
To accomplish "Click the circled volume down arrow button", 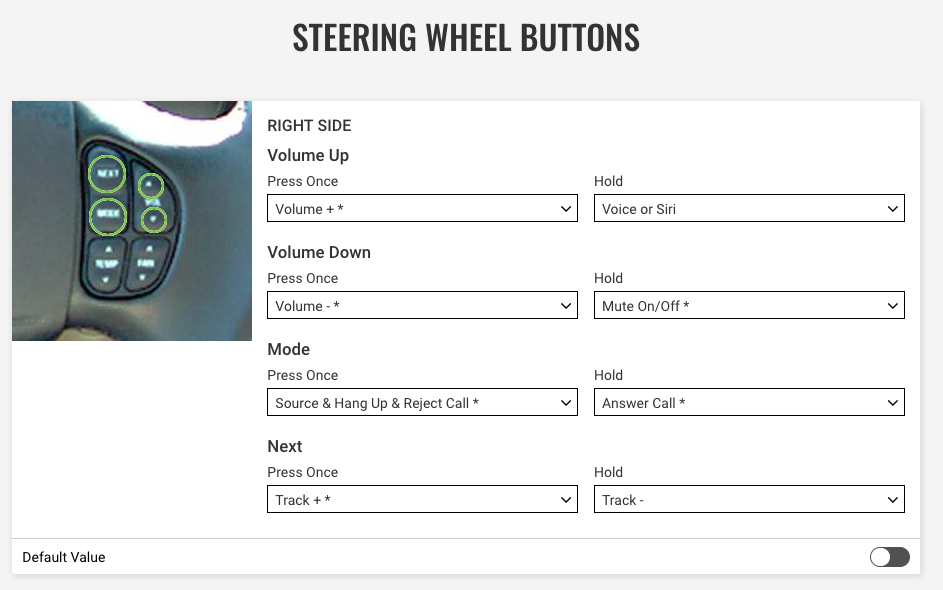I will [153, 220].
